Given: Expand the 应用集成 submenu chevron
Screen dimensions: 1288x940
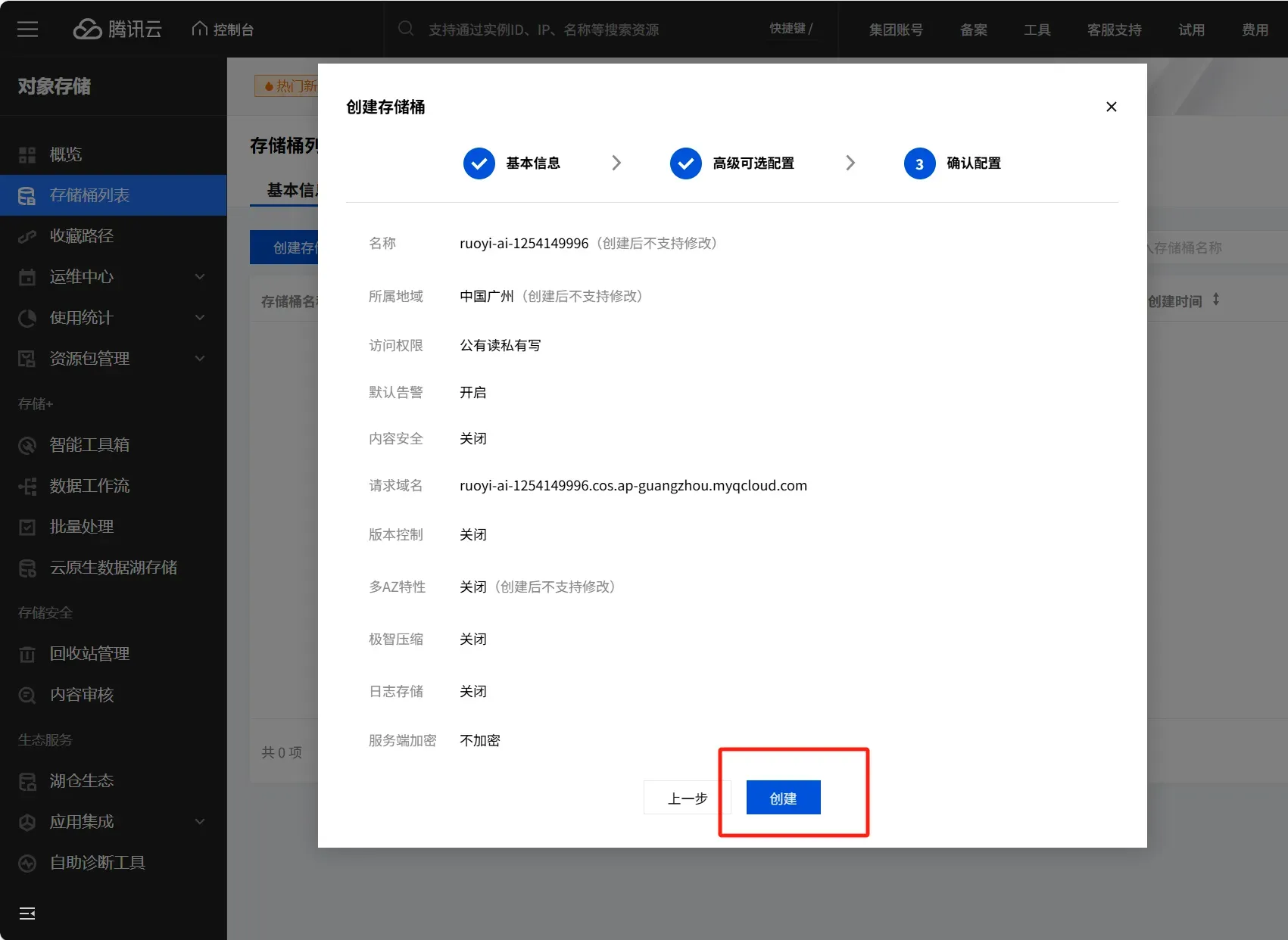Looking at the screenshot, I should 200,822.
